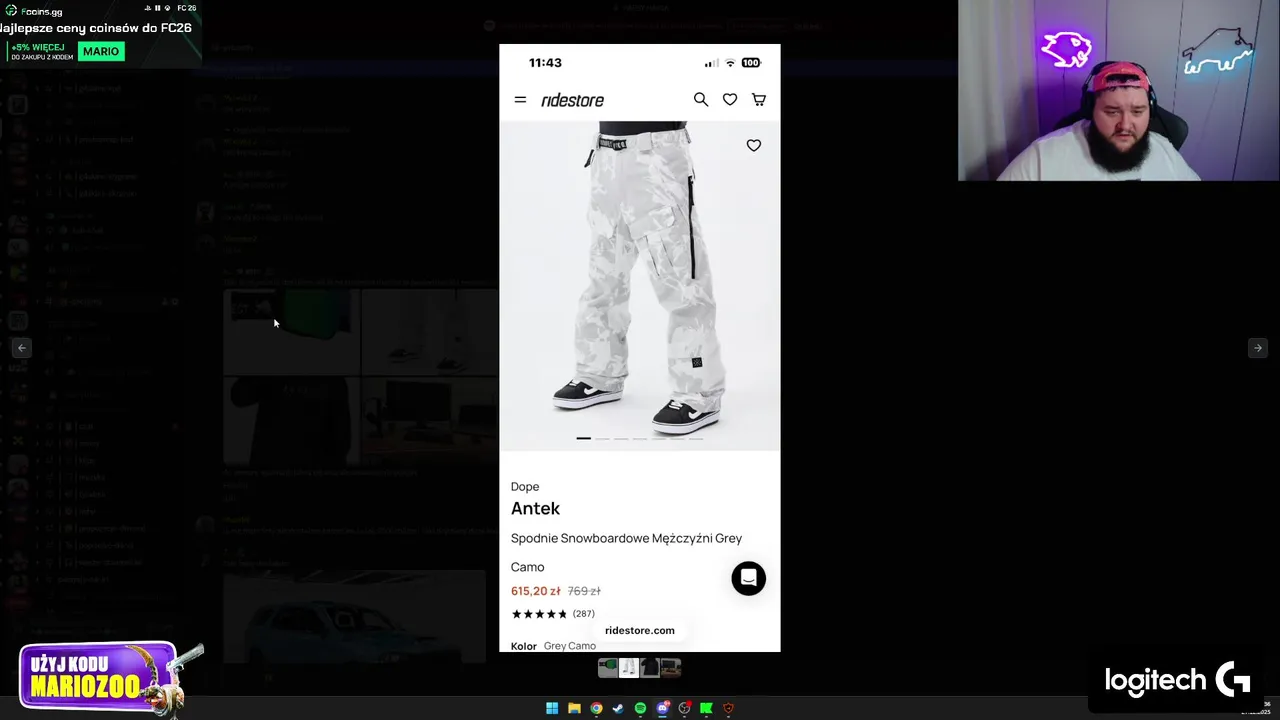Open Discord from the taskbar
This screenshot has height=720, width=1280.
pyautogui.click(x=662, y=708)
